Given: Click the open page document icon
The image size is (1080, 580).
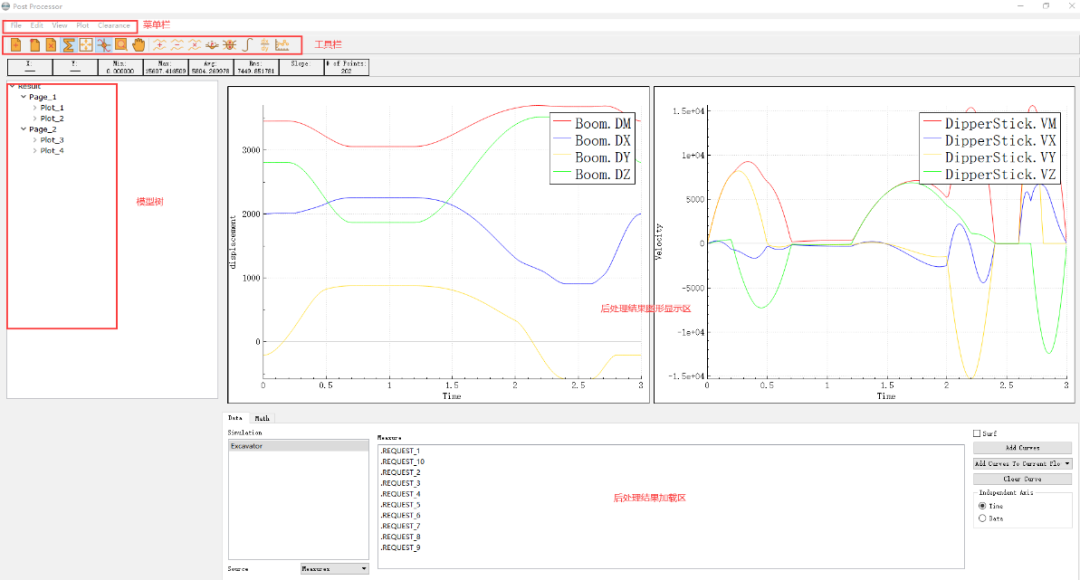Looking at the screenshot, I should point(34,45).
